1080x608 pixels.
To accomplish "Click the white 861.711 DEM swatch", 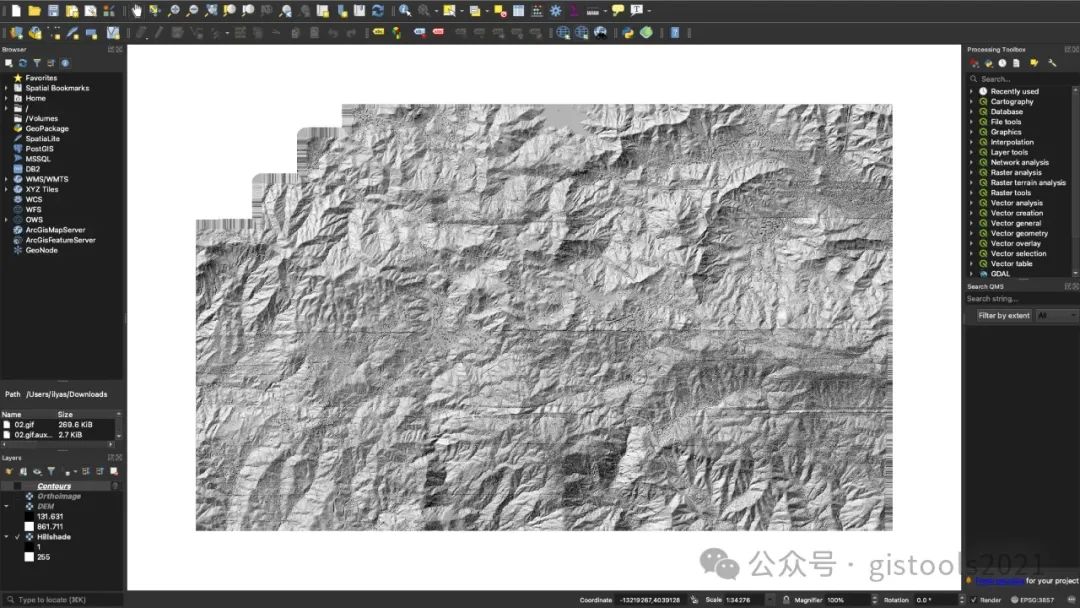I will pyautogui.click(x=29, y=527).
